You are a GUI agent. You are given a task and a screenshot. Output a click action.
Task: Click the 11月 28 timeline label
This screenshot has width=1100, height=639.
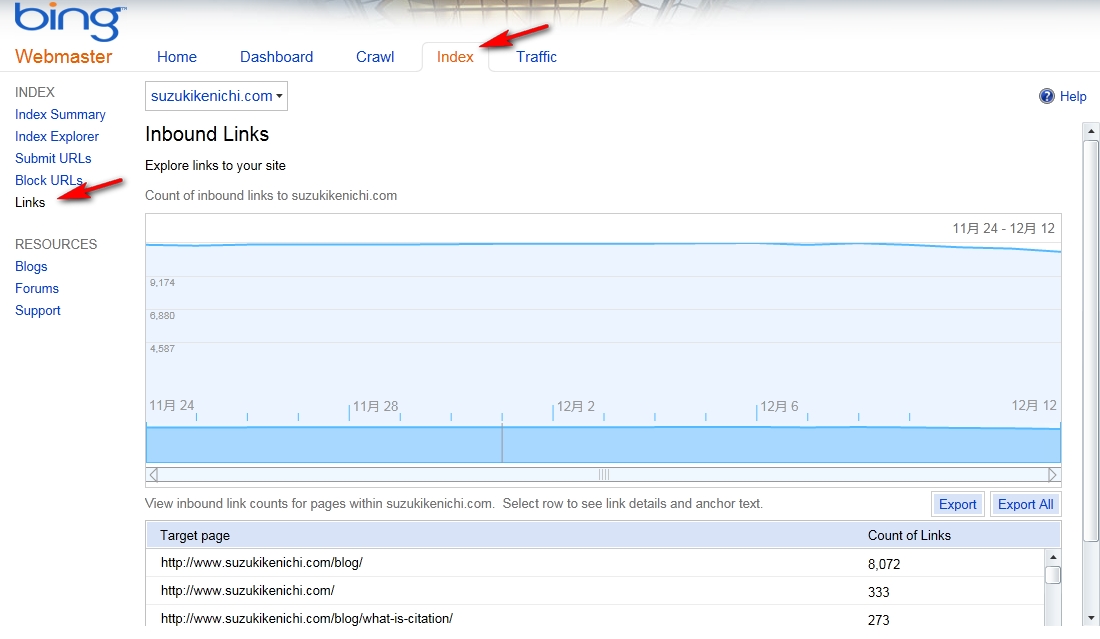click(x=375, y=406)
